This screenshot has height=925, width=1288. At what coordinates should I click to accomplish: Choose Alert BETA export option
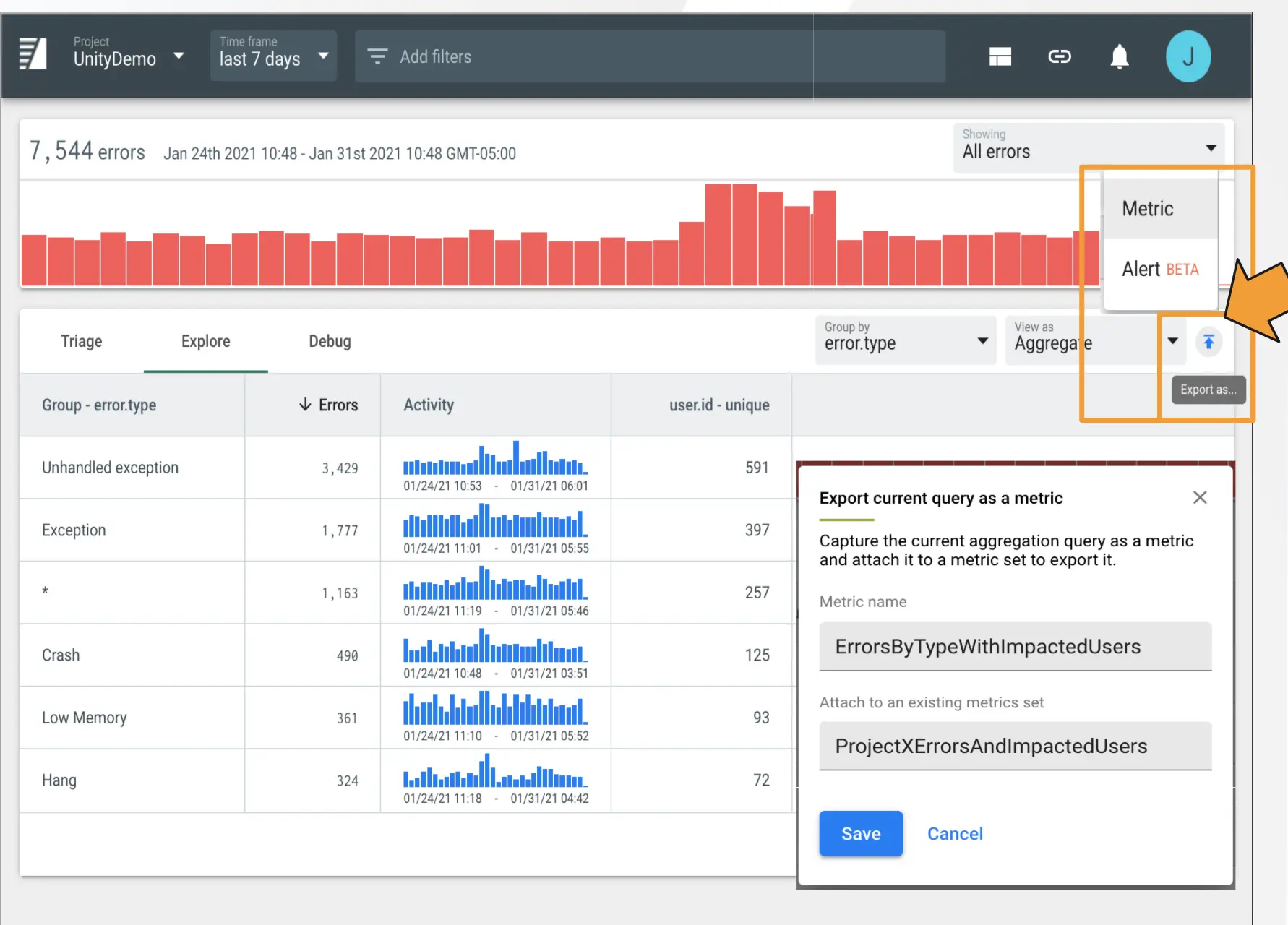tap(1159, 270)
